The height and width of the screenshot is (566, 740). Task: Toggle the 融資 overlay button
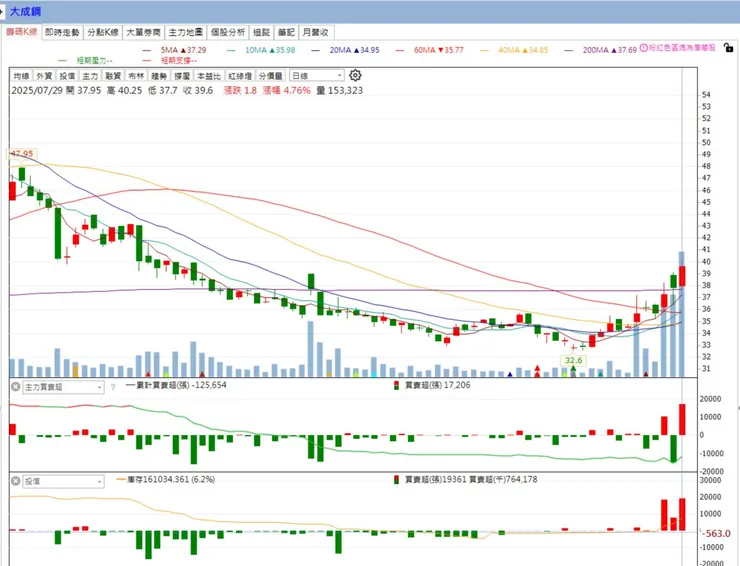113,76
